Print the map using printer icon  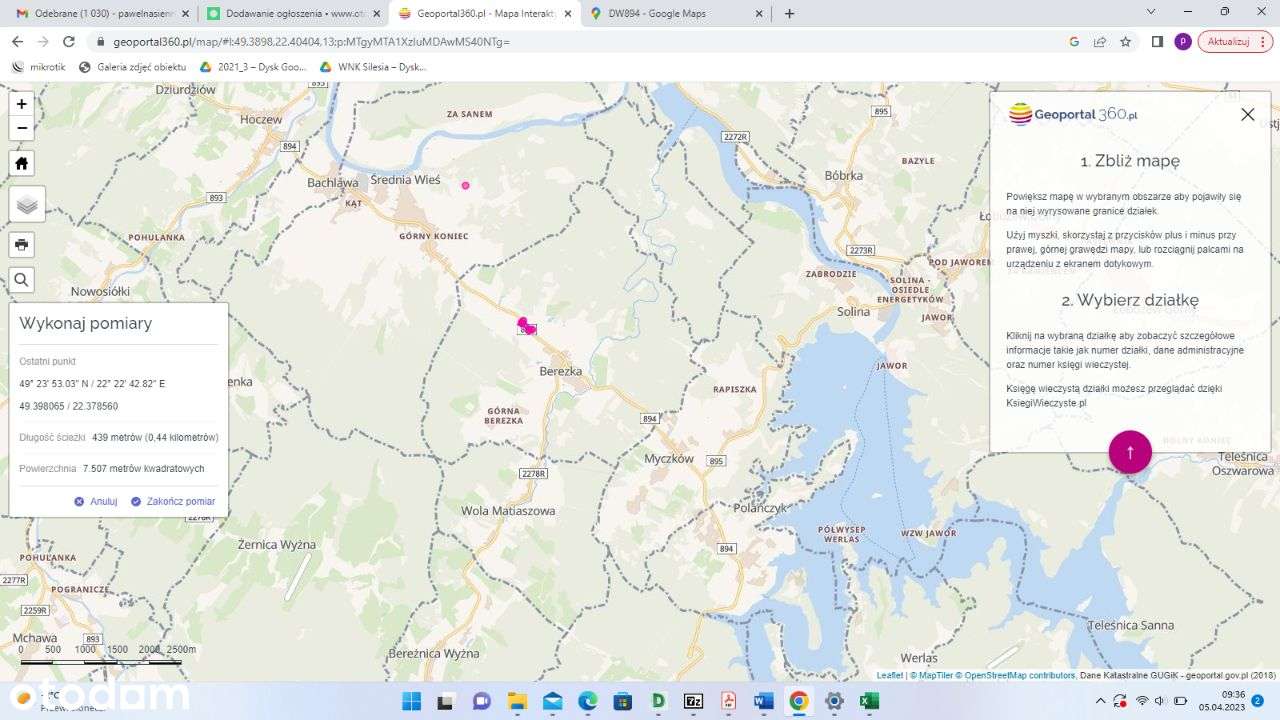tap(22, 245)
